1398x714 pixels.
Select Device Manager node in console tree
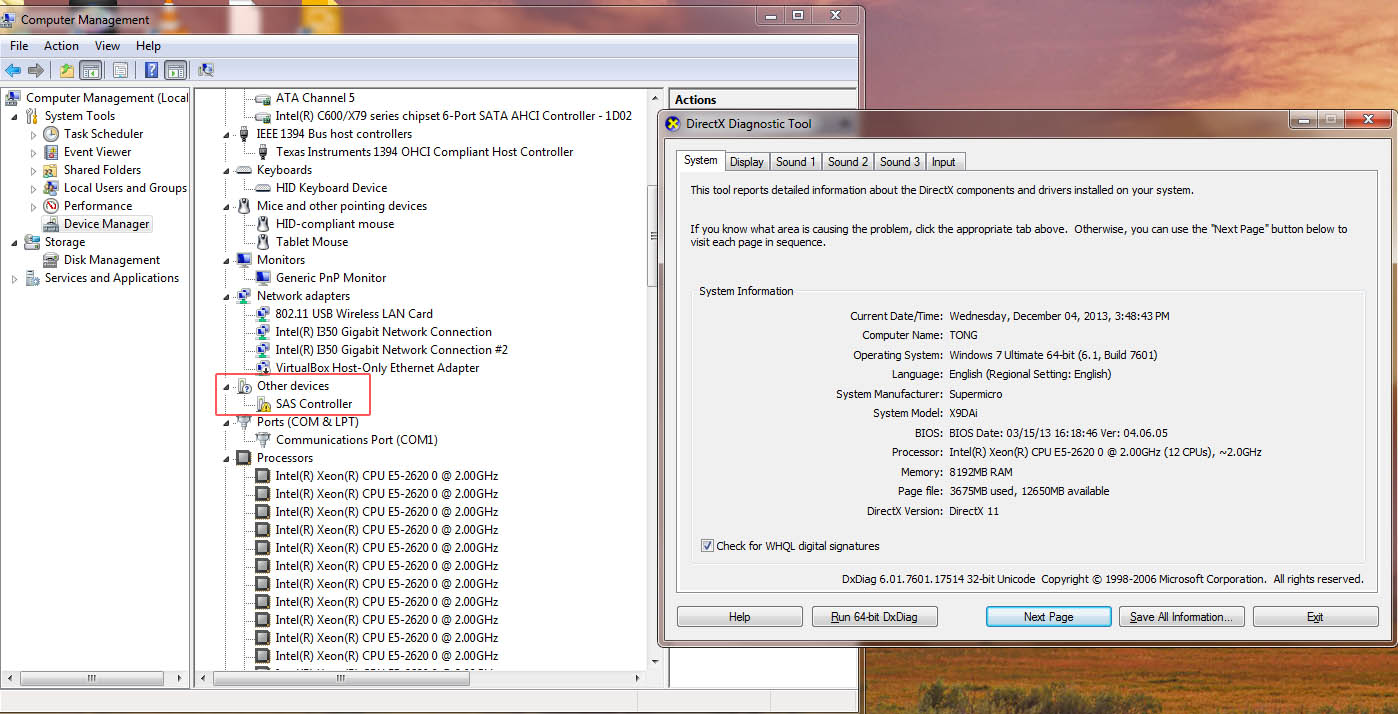tap(97, 224)
